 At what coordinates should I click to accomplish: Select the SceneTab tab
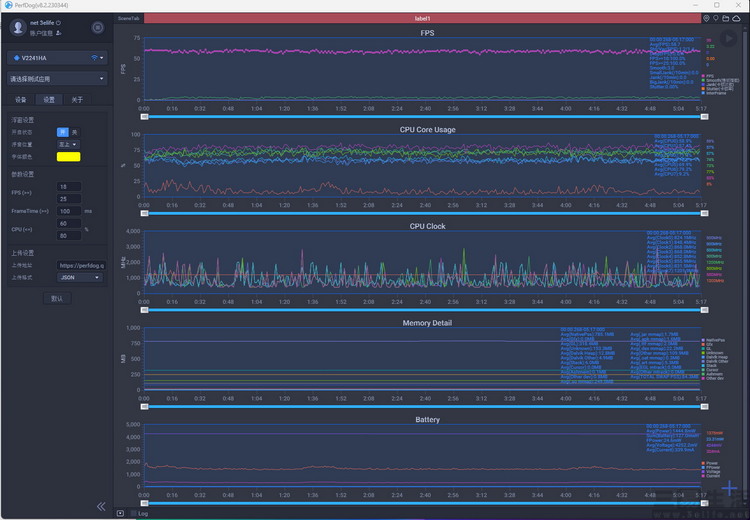point(128,18)
